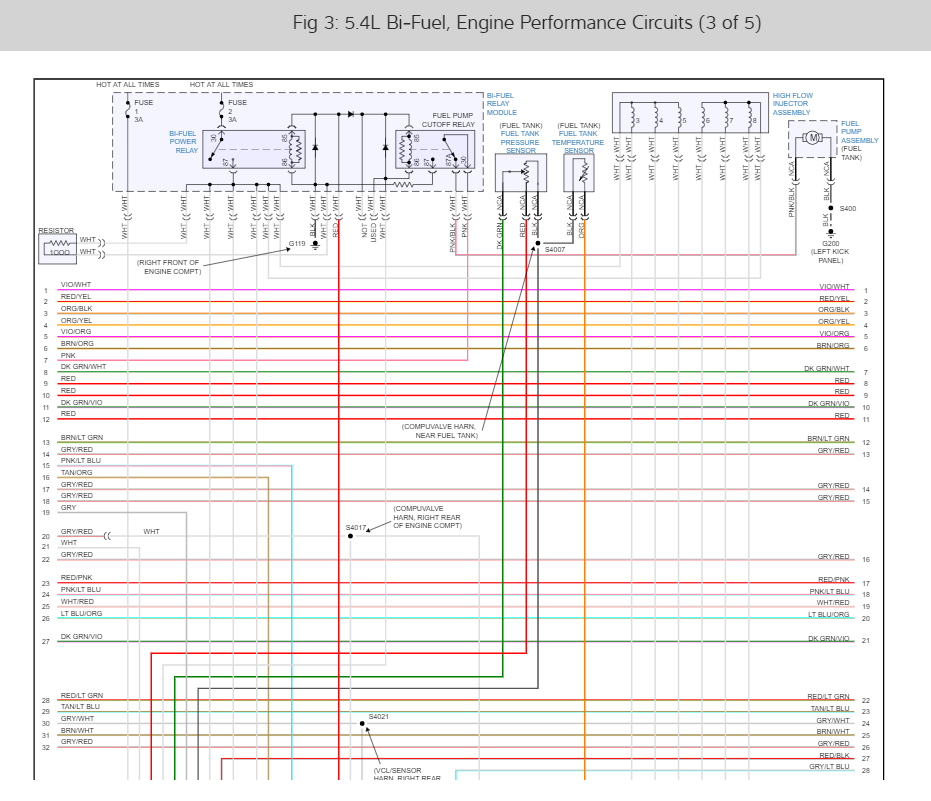Click the S400 splice dot

coord(831,208)
